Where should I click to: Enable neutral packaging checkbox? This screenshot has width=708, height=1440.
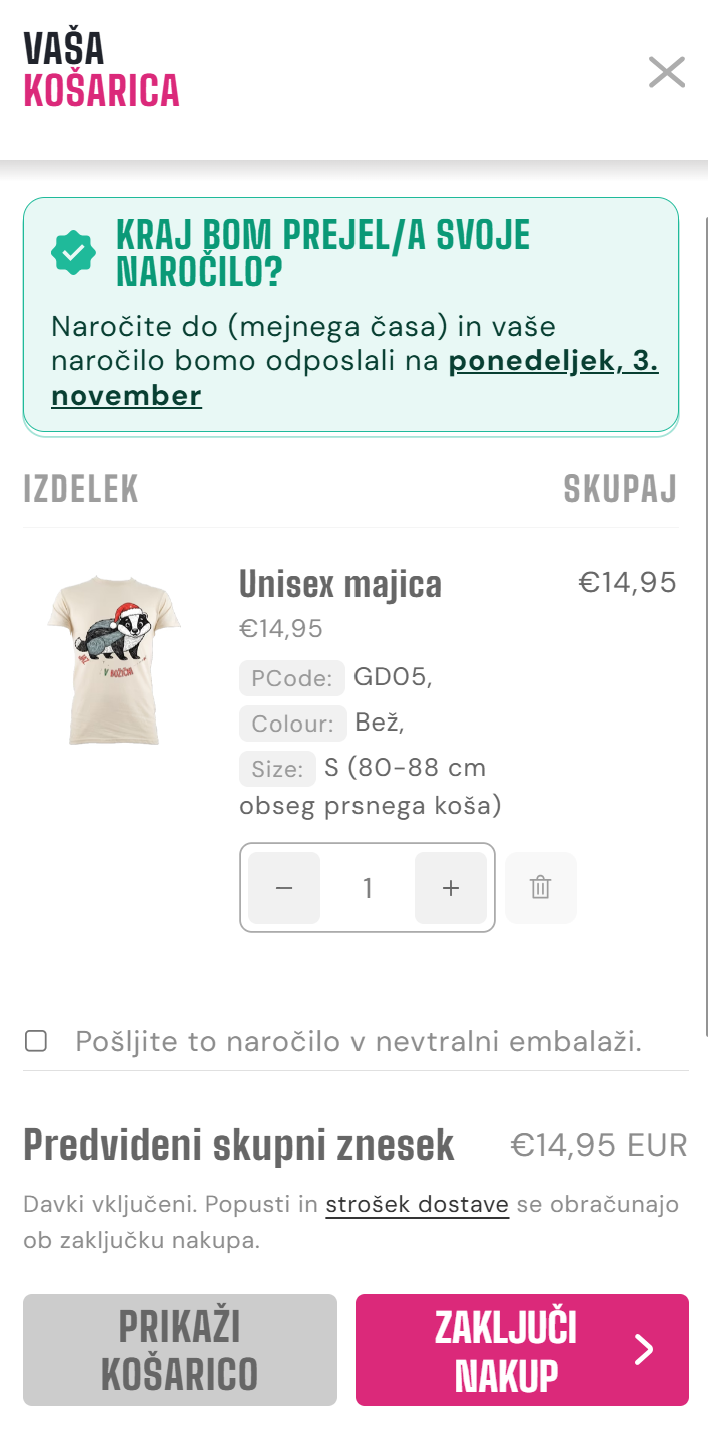36,1041
